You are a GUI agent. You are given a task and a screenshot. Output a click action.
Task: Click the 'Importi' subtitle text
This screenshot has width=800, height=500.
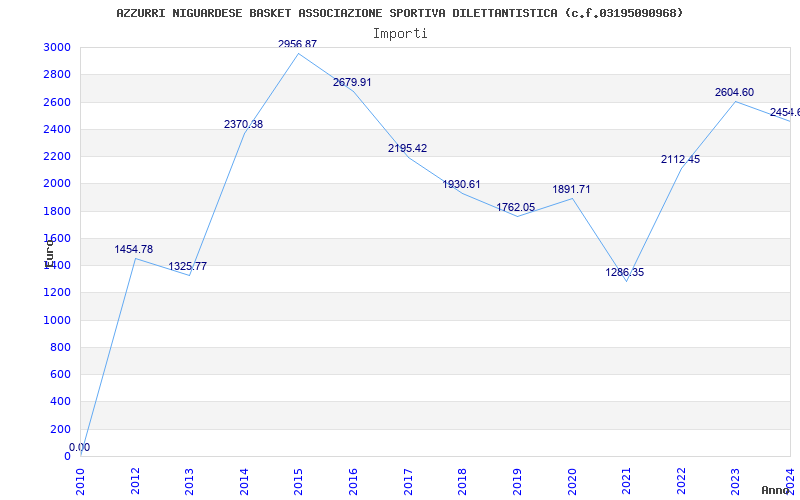(400, 34)
